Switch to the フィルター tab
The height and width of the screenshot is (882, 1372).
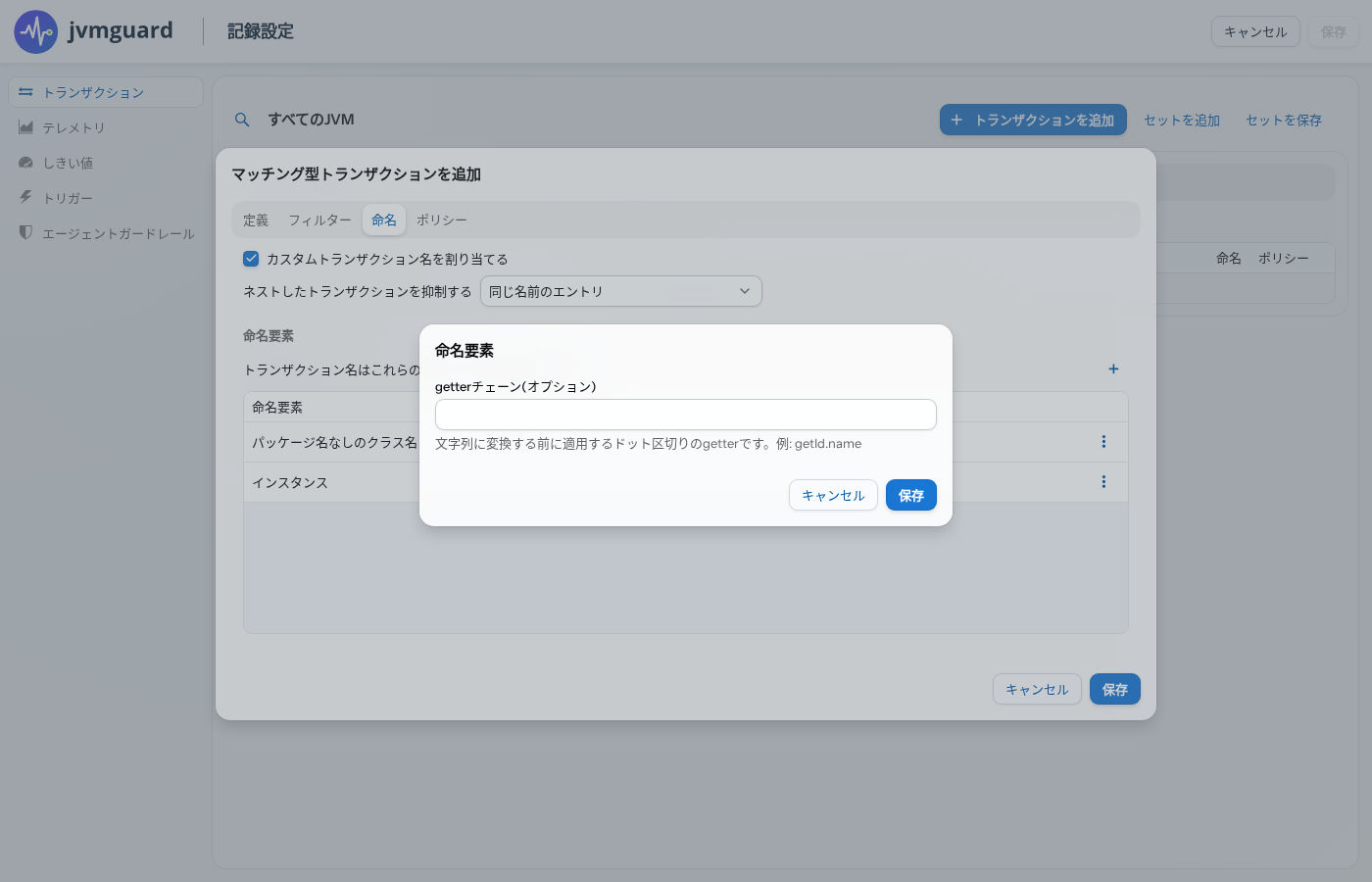[x=319, y=220]
